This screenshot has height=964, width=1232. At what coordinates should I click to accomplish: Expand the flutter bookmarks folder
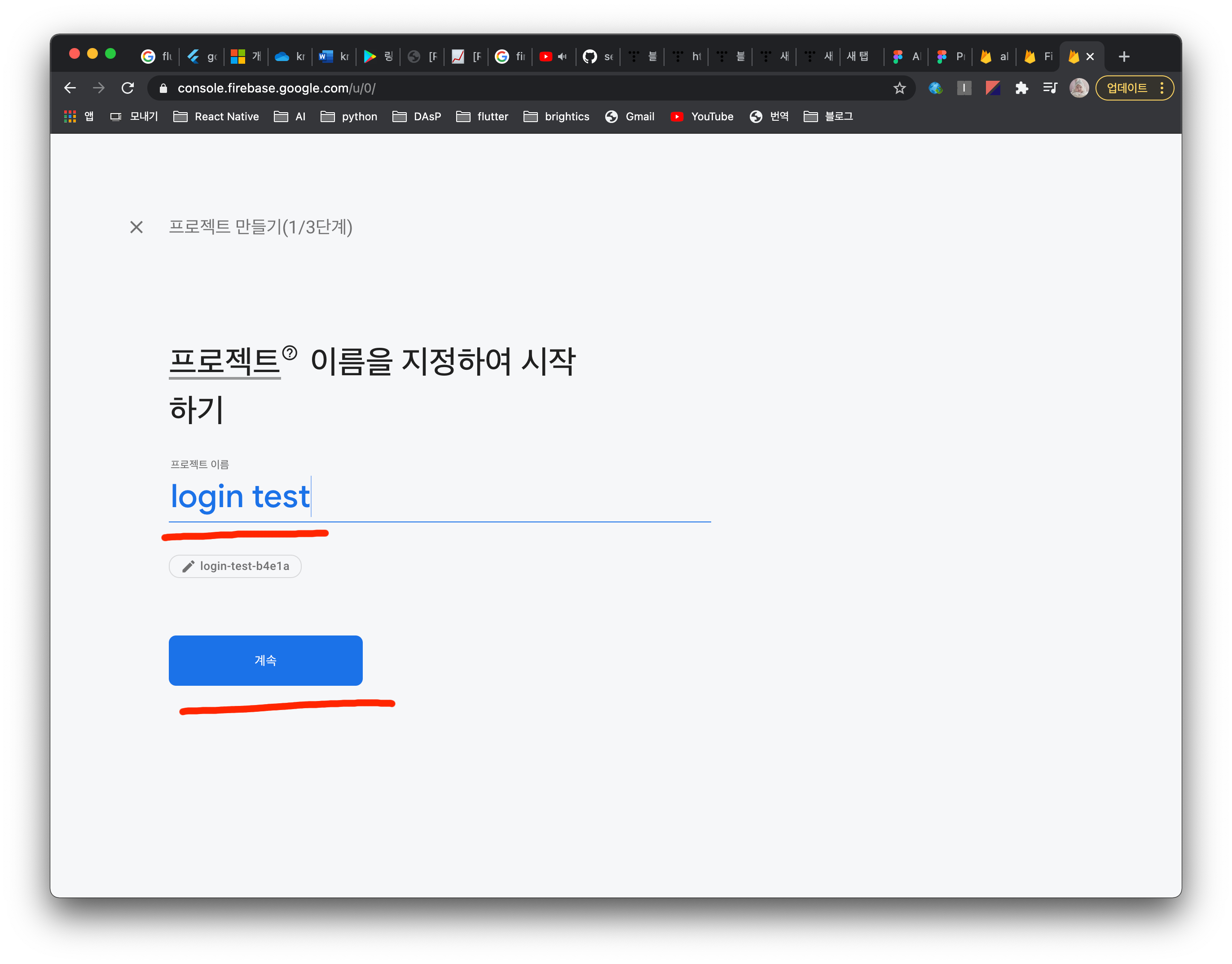click(482, 117)
